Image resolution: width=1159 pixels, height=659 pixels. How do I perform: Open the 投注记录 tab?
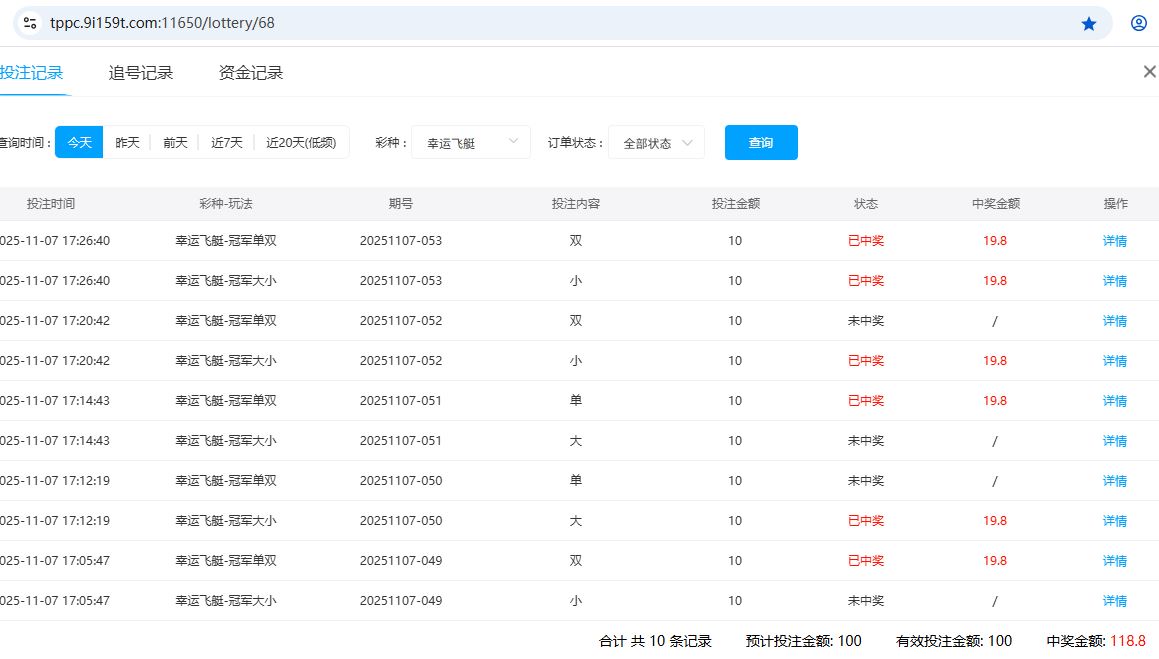[32, 73]
